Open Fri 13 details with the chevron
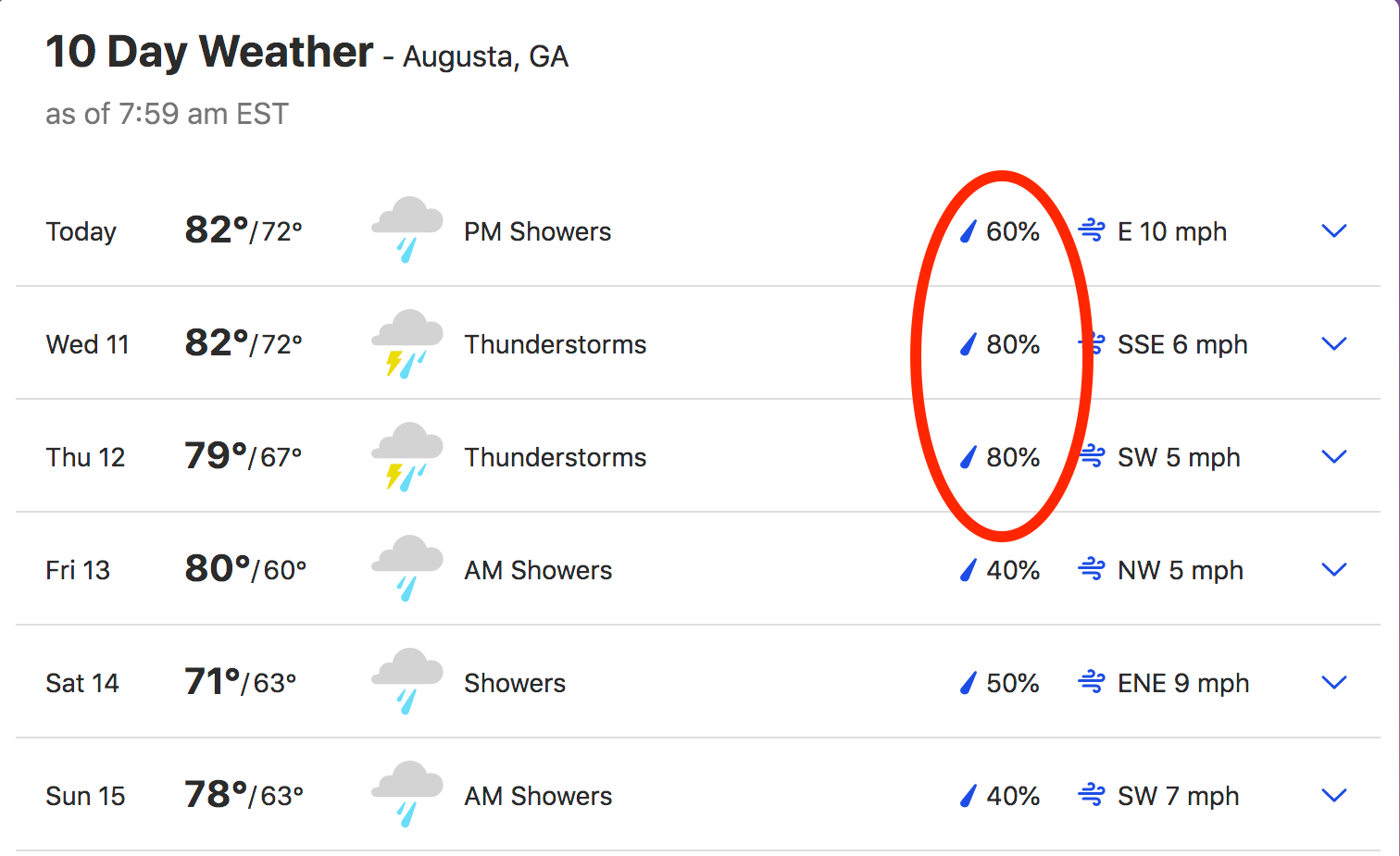This screenshot has height=856, width=1400. [x=1333, y=569]
